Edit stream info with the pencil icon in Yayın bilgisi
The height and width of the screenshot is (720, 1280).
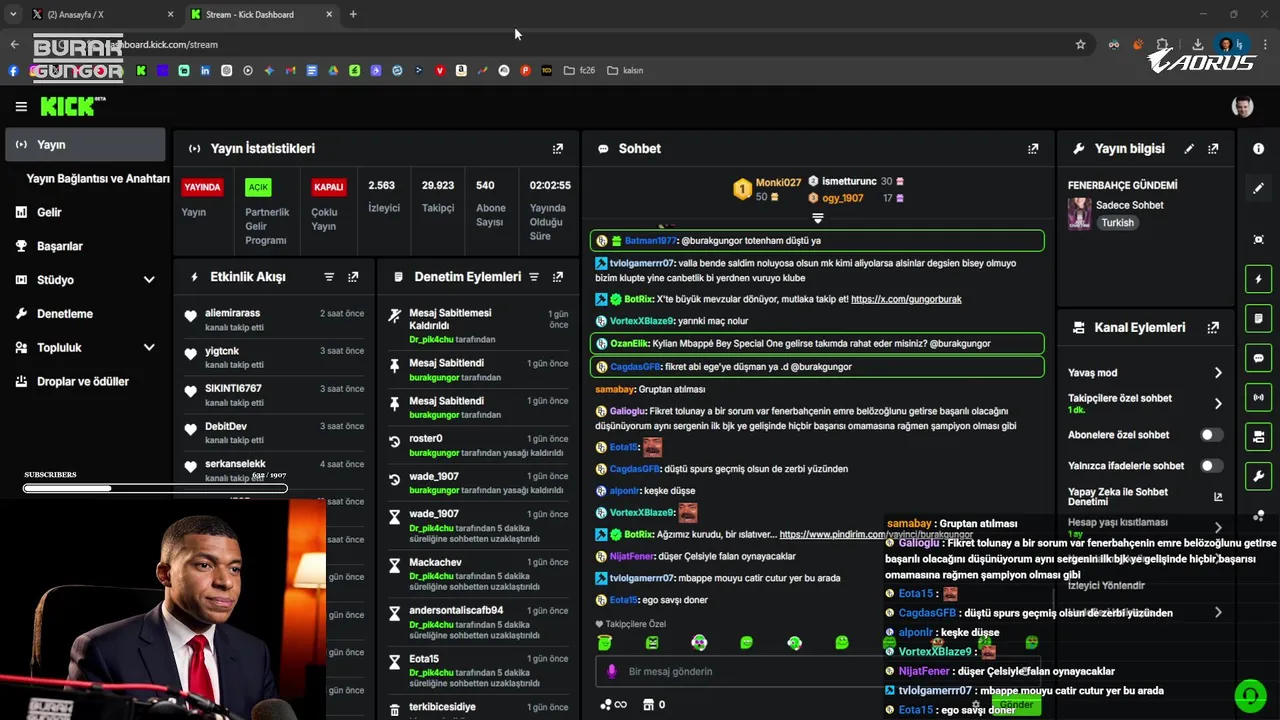pyautogui.click(x=1189, y=148)
